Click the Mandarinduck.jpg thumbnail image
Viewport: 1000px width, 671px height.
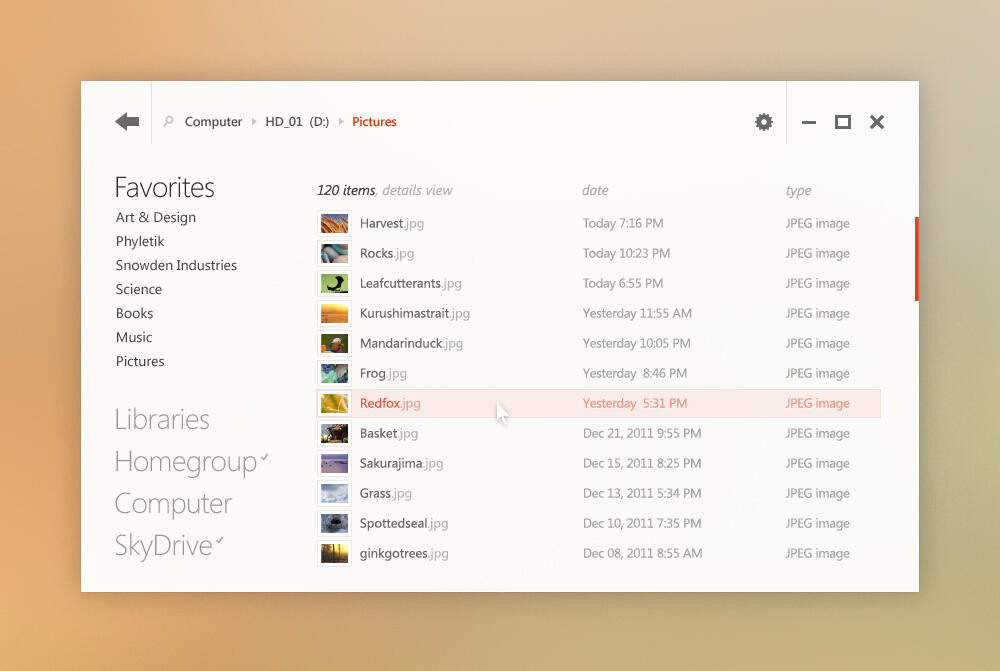[334, 344]
